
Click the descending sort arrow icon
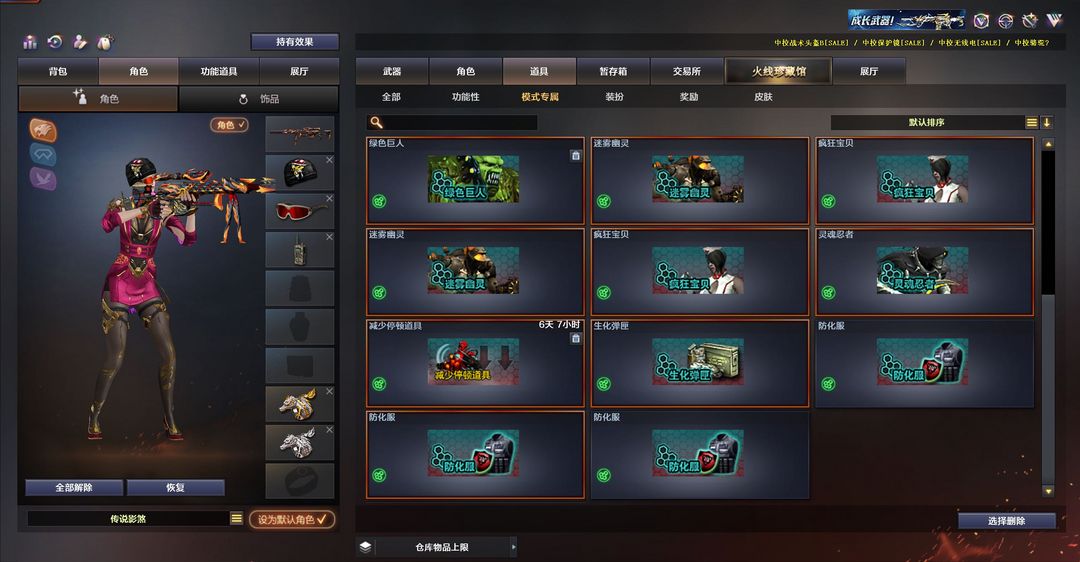pyautogui.click(x=1046, y=123)
